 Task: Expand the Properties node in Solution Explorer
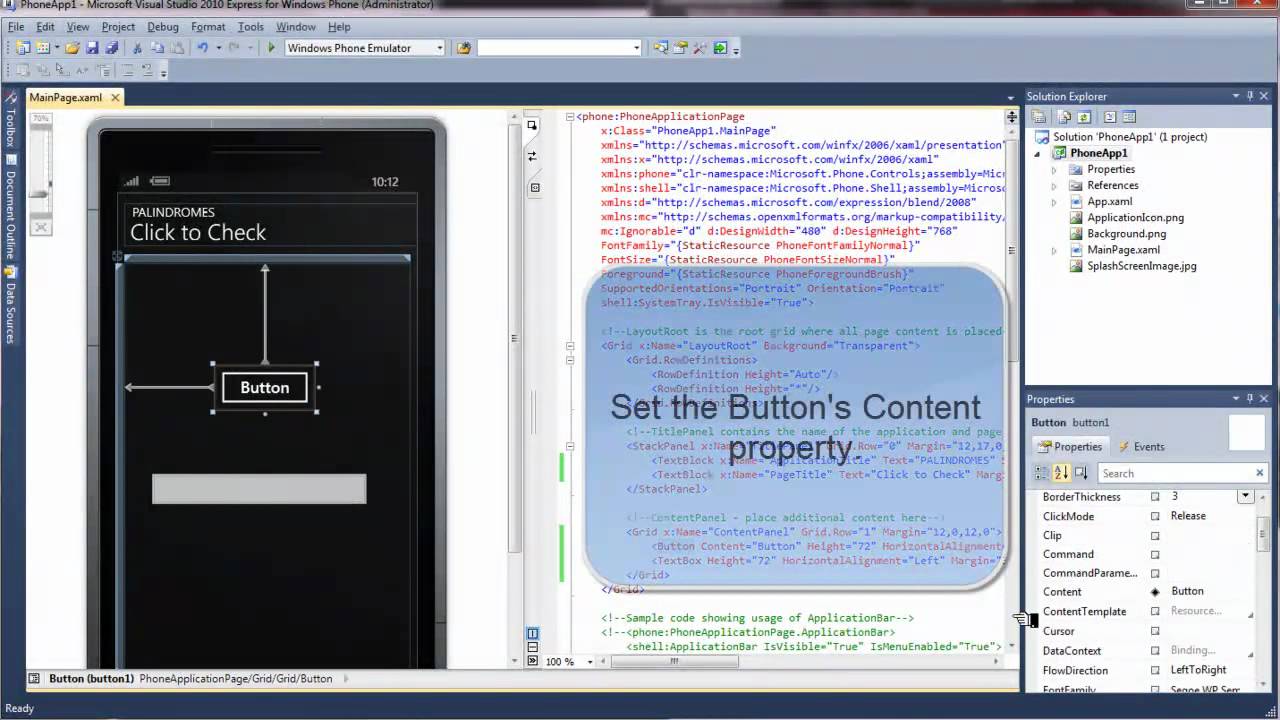click(1054, 169)
